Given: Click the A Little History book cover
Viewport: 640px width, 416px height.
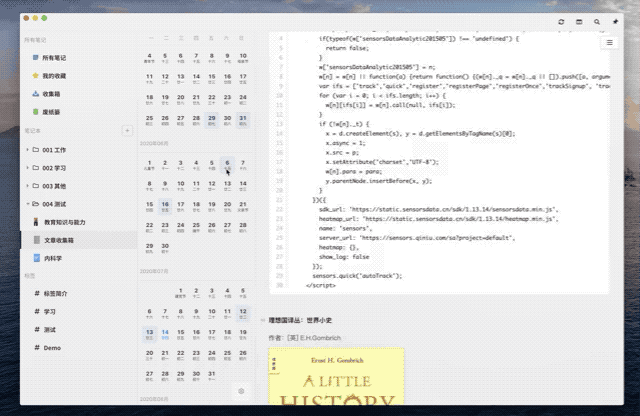Looking at the screenshot, I should point(336,376).
